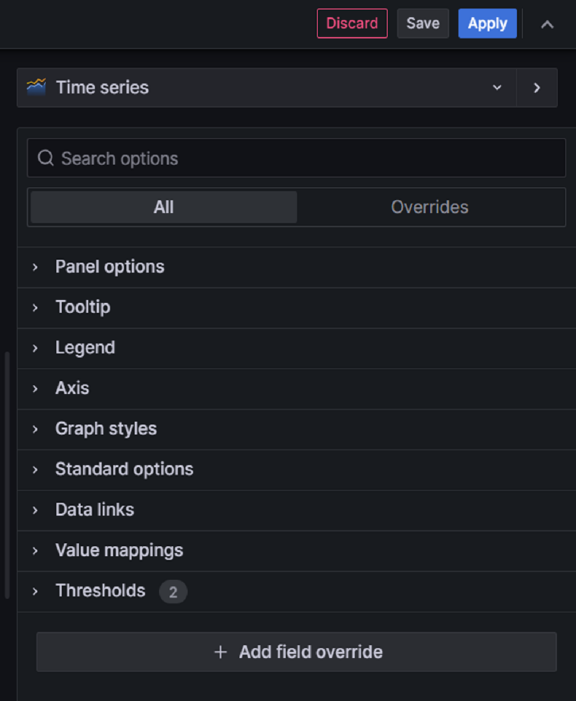The width and height of the screenshot is (577, 702).
Task: Click the Time series chart icon
Action: click(36, 87)
